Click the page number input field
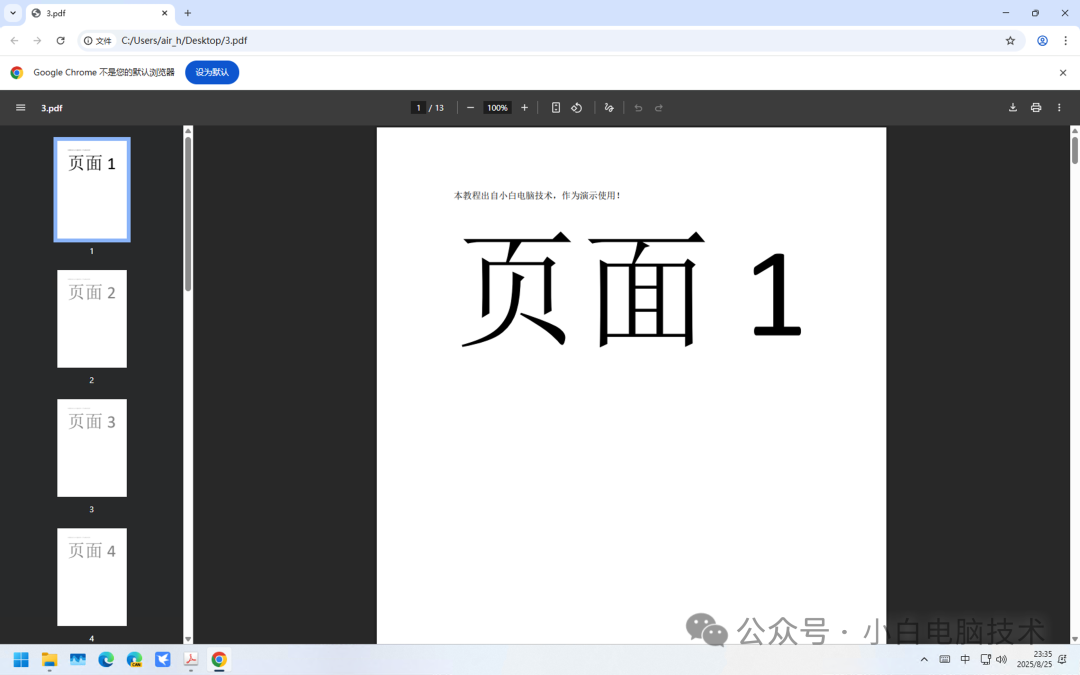This screenshot has width=1080, height=675. (x=418, y=107)
